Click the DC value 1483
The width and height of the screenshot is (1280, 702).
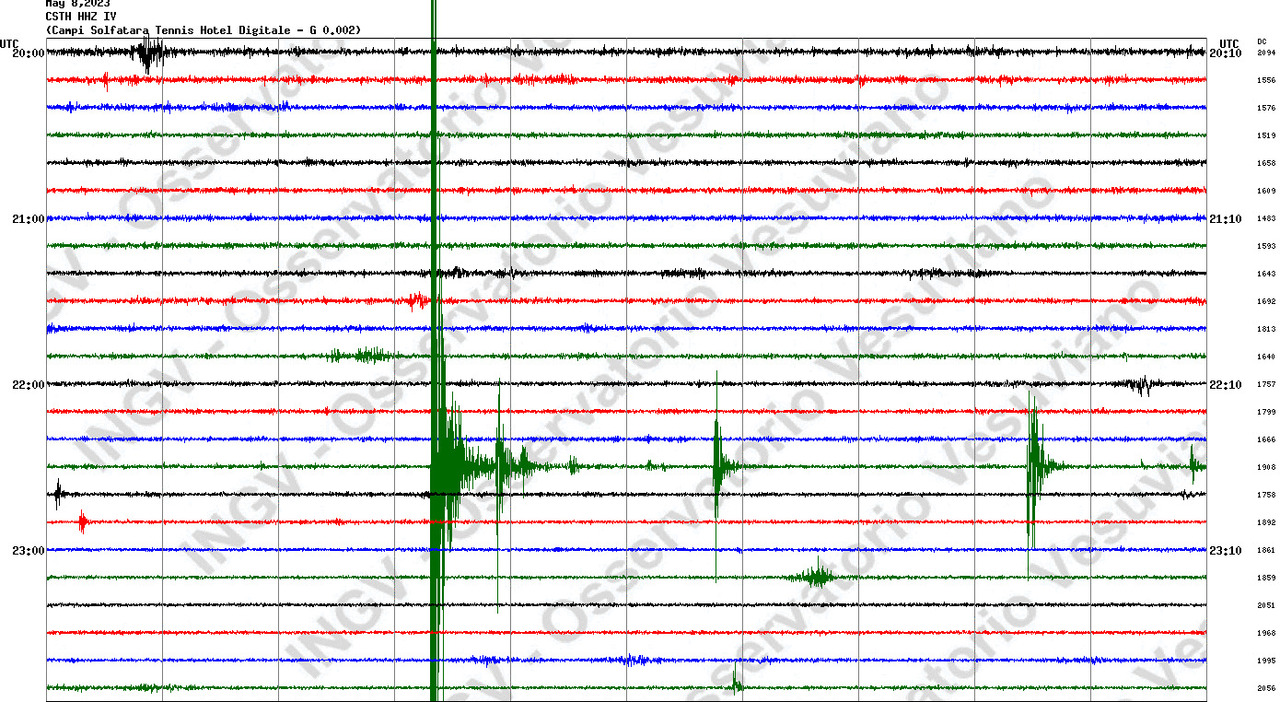1266,219
